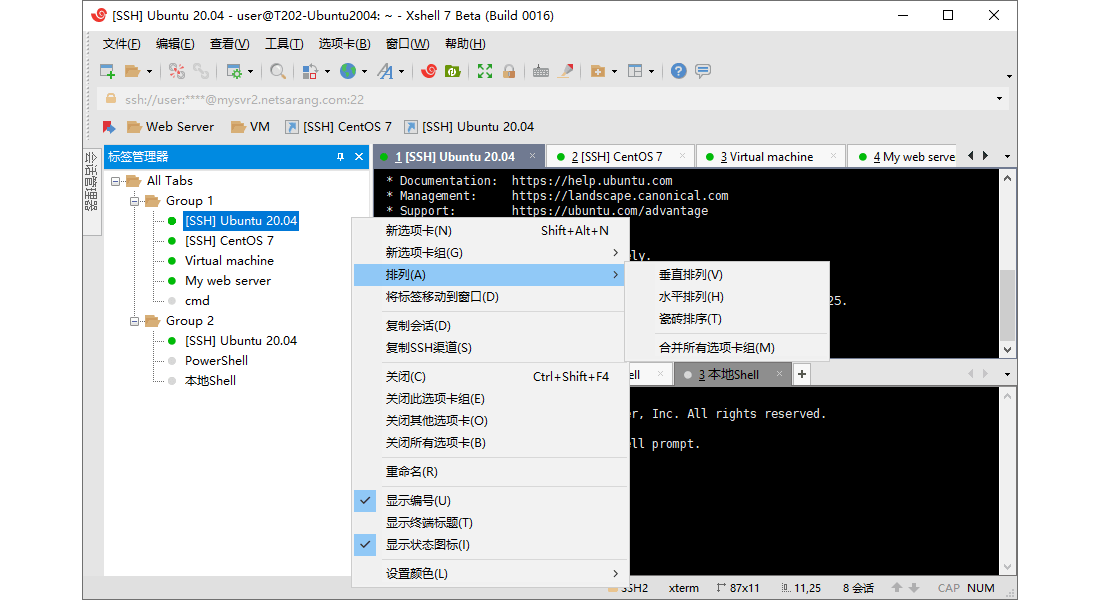Screen dimensions: 1100x600
Task: Open the font icon's dropdown arrow
Action: click(x=401, y=71)
